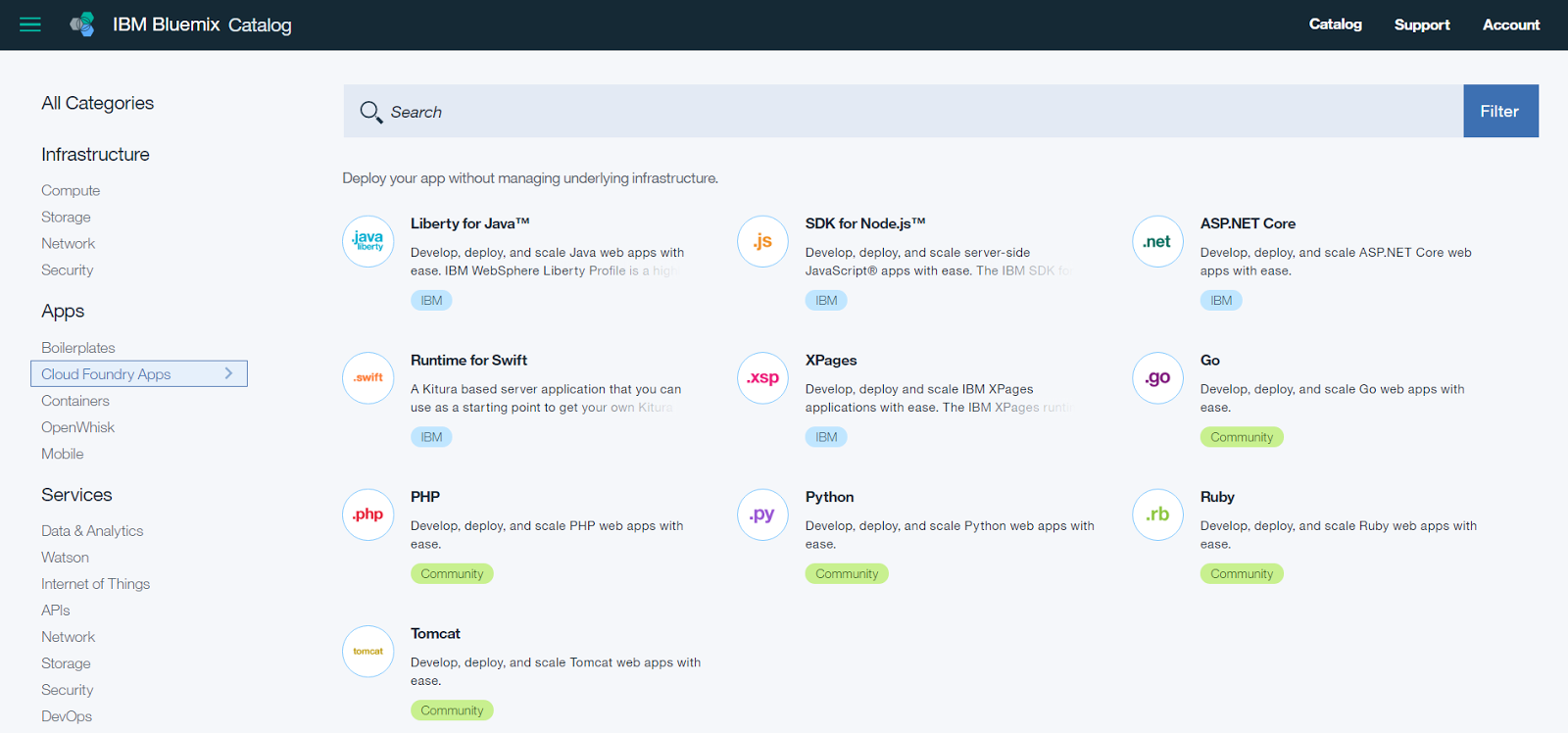Open the Ruby .rb icon
The image size is (1568, 733).
coord(1157,514)
